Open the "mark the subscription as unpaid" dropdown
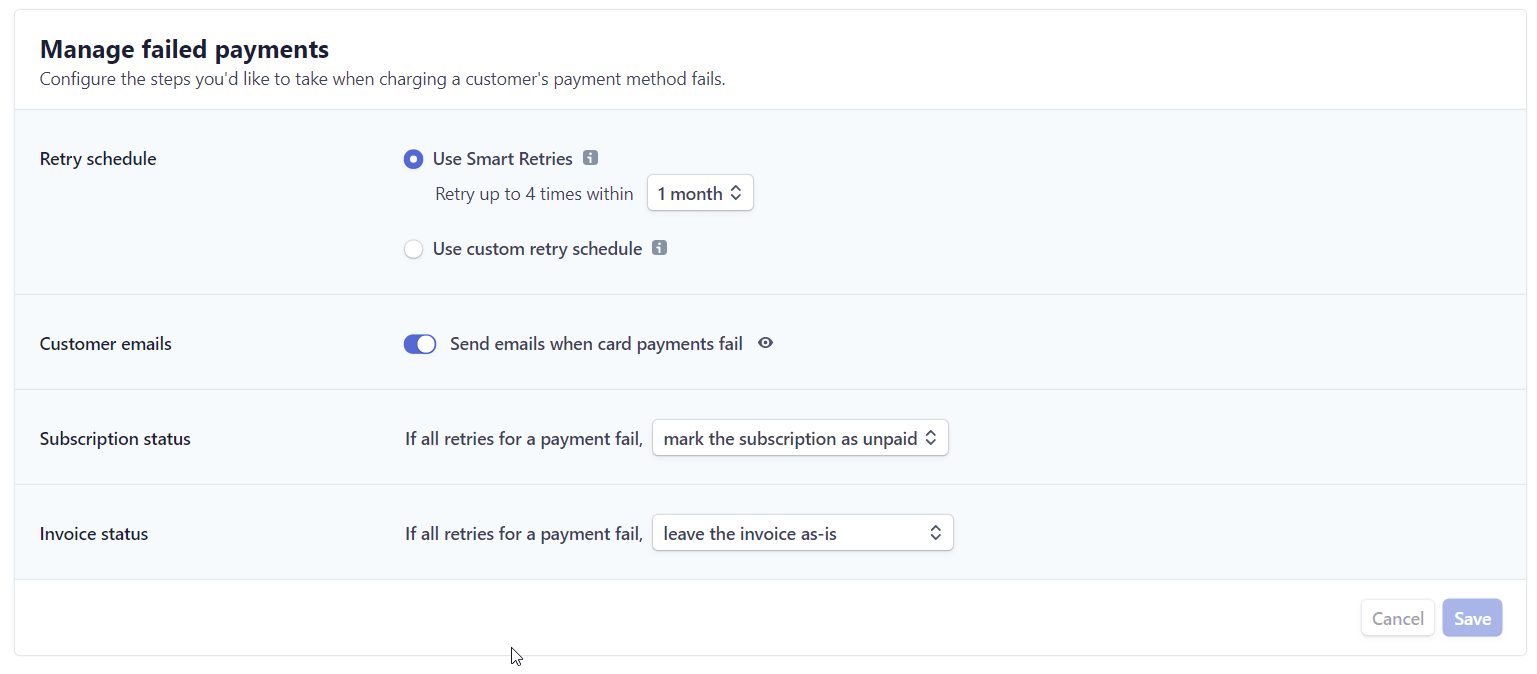Screen dimensions: 1537x674 (x=799, y=437)
